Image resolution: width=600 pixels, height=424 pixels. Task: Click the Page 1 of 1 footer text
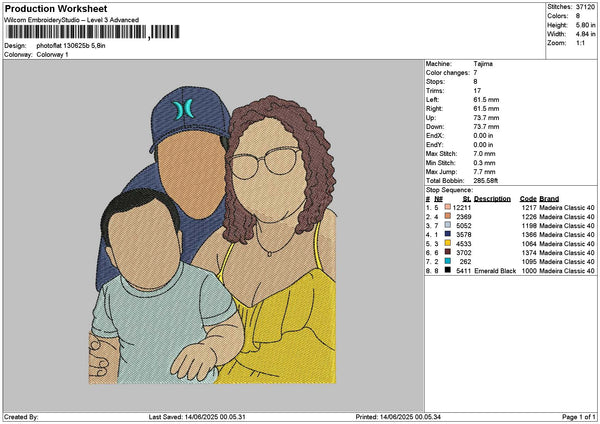(x=579, y=417)
